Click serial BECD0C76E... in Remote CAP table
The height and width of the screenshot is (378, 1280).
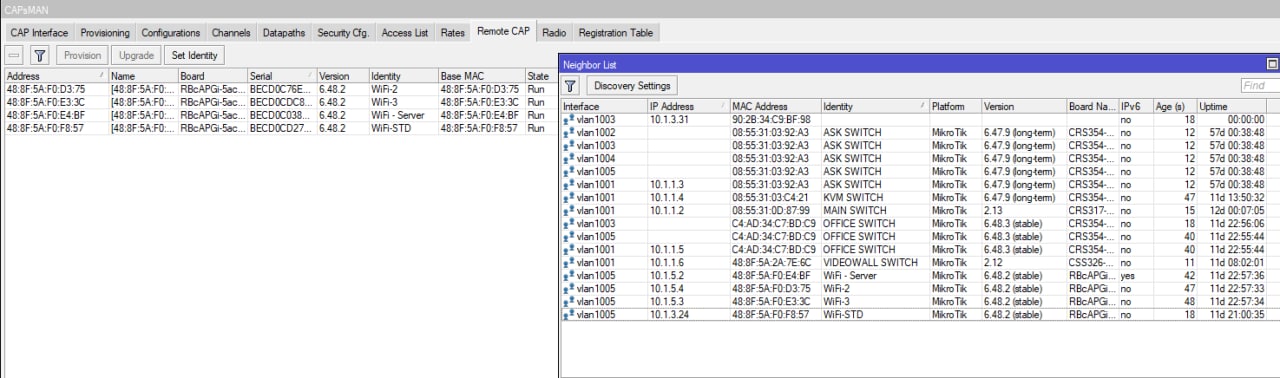281,89
